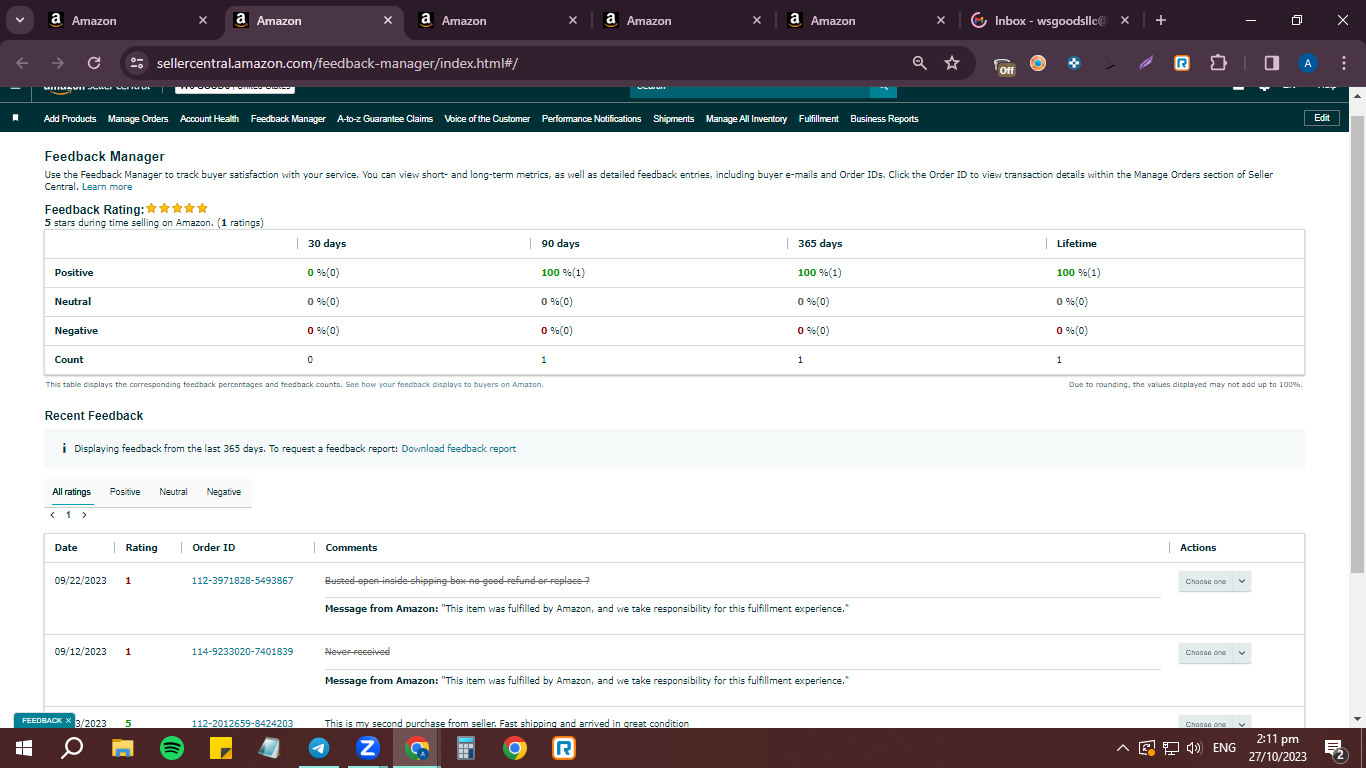Follow the Learn more link
Screen dimensions: 1366x768
[107, 187]
